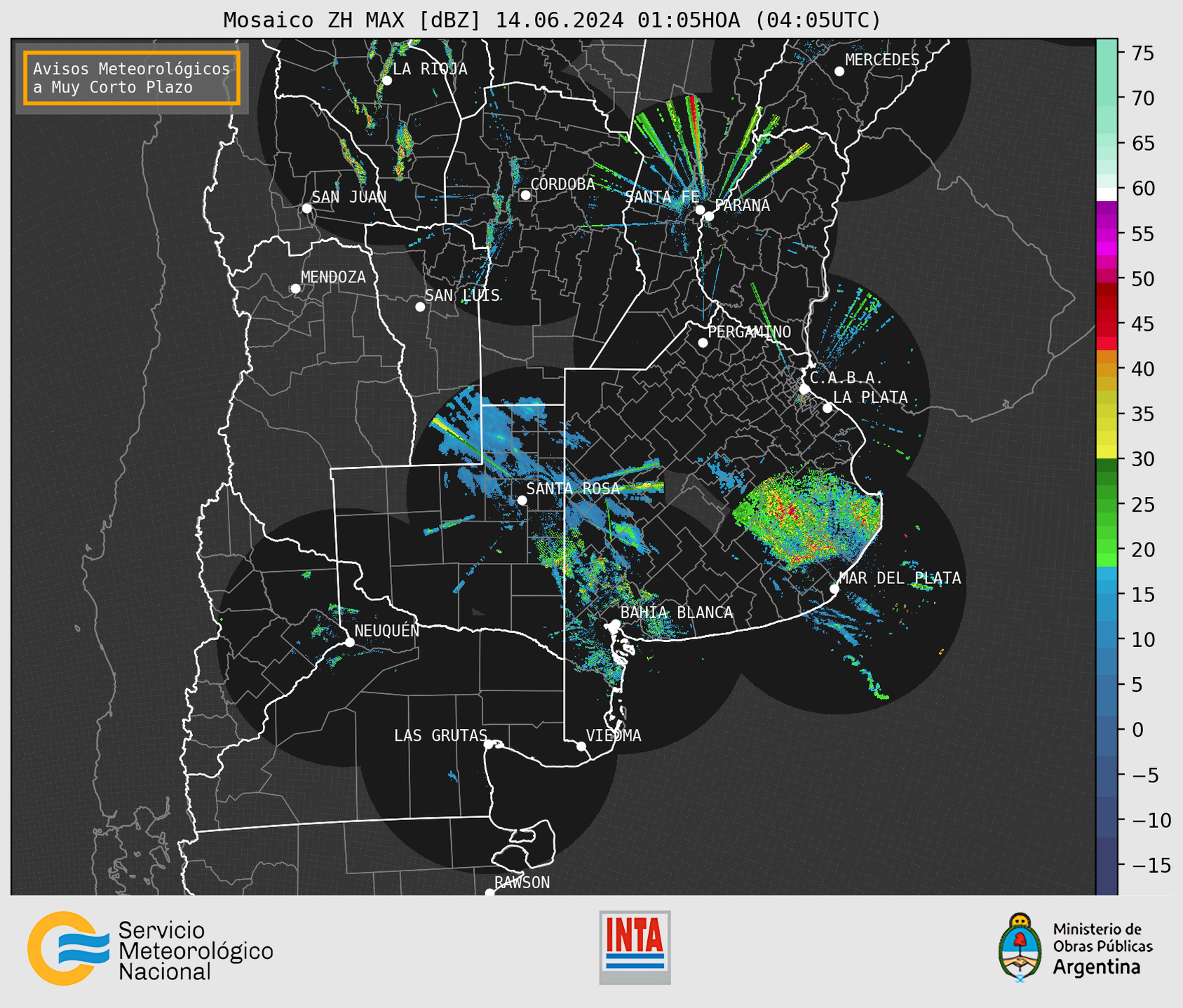Click the Ministerio de Obras Públicas emblem

[1020, 948]
